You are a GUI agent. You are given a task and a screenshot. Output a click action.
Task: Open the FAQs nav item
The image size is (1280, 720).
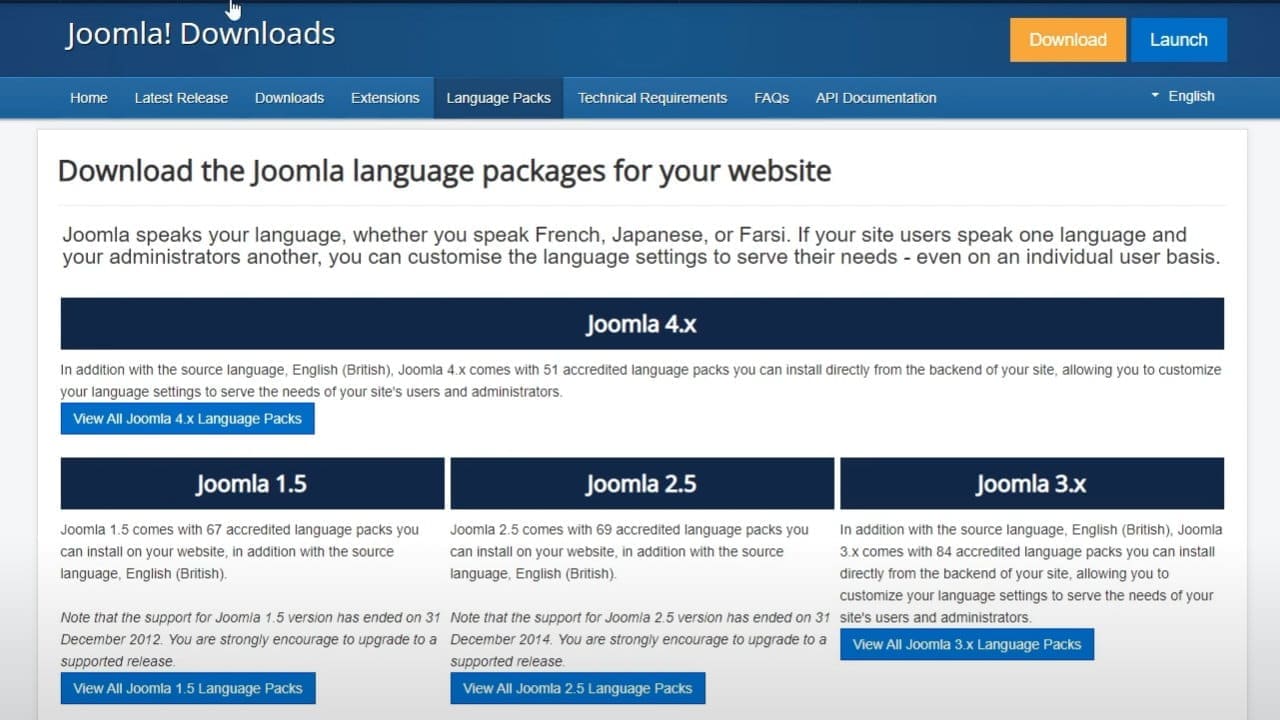tap(772, 98)
